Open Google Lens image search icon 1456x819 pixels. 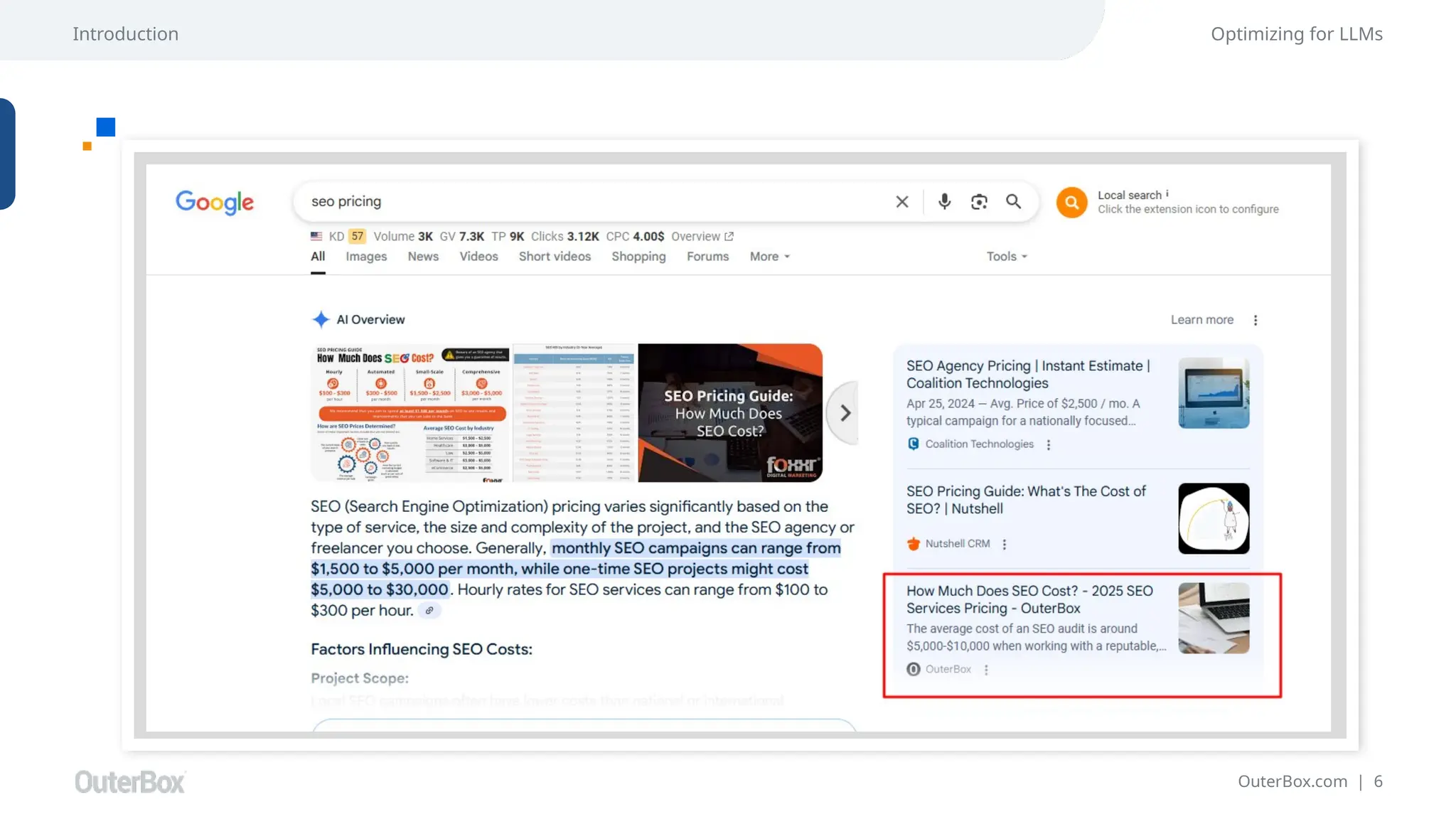tap(979, 202)
